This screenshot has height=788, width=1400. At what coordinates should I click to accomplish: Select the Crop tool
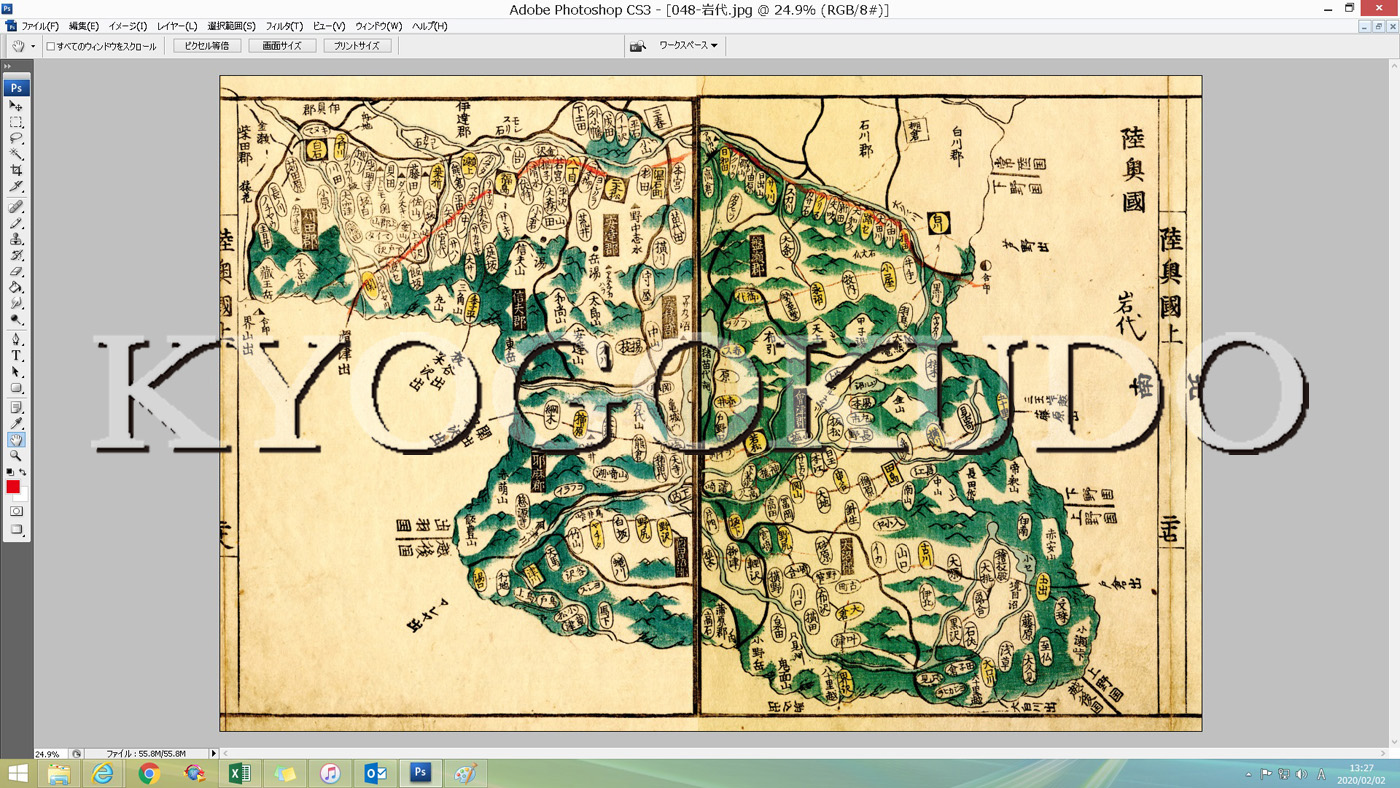(16, 170)
